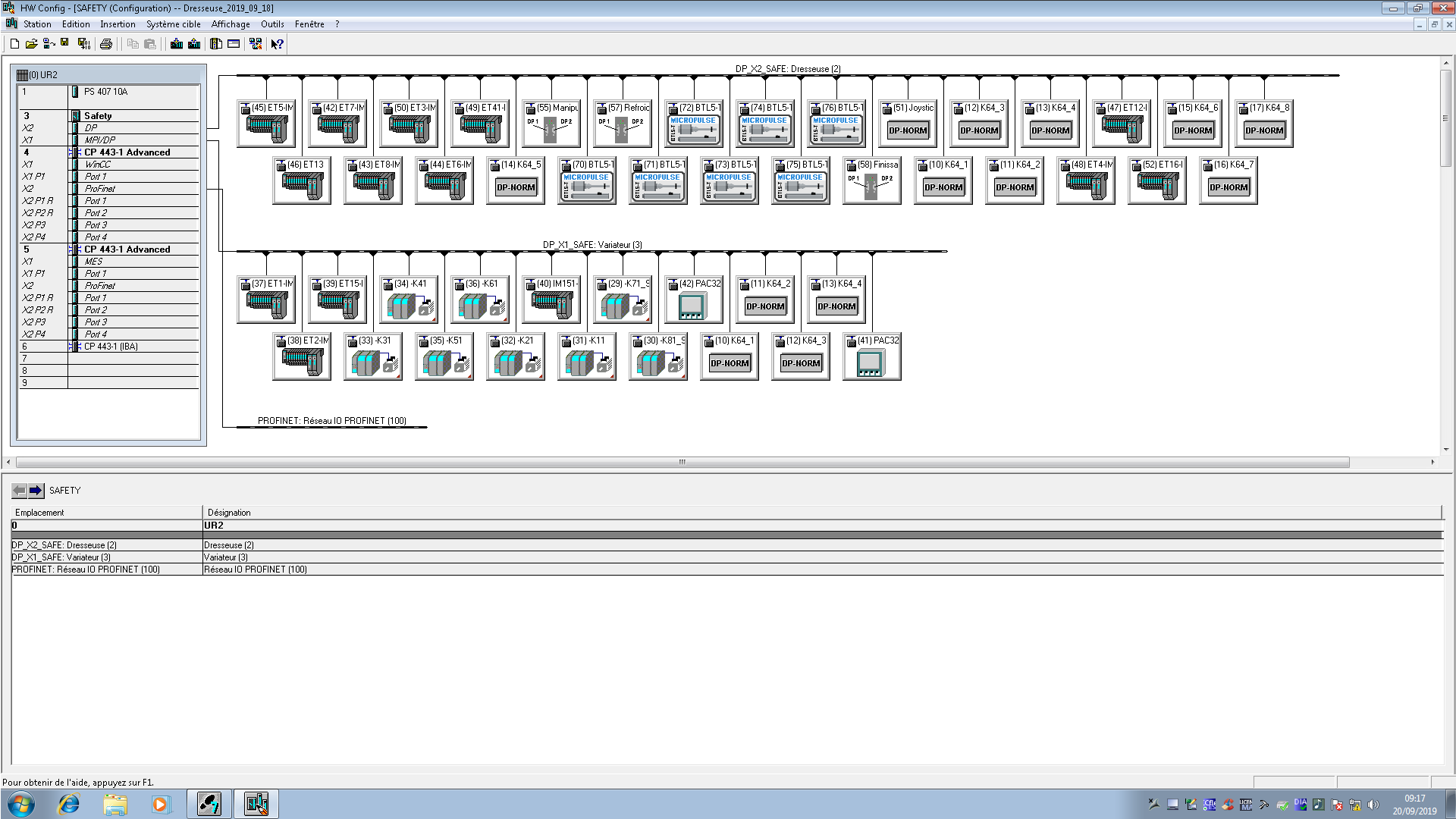This screenshot has width=1456, height=819.
Task: Click the horizontal scrollbar of the network view
Action: click(x=682, y=462)
